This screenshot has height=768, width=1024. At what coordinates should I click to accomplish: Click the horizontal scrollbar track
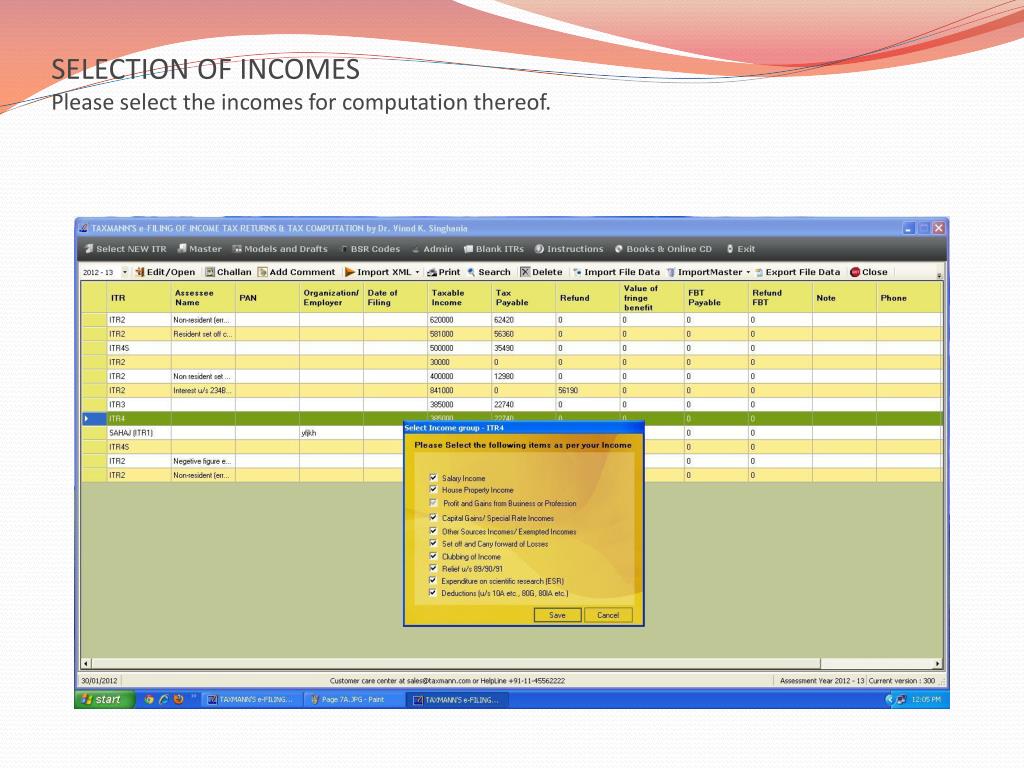coord(876,664)
